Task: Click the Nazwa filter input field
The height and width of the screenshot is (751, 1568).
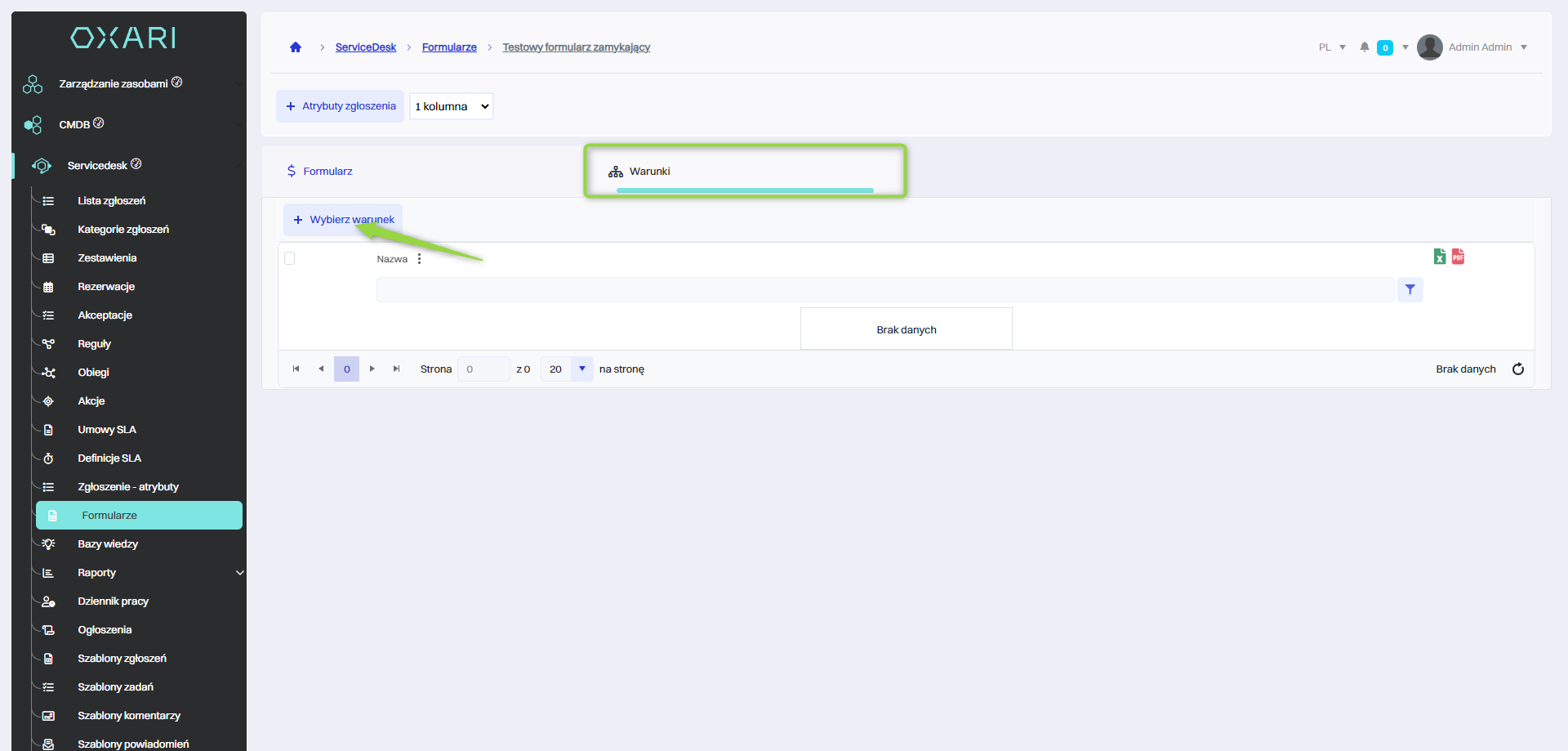Action: pyautogui.click(x=884, y=290)
